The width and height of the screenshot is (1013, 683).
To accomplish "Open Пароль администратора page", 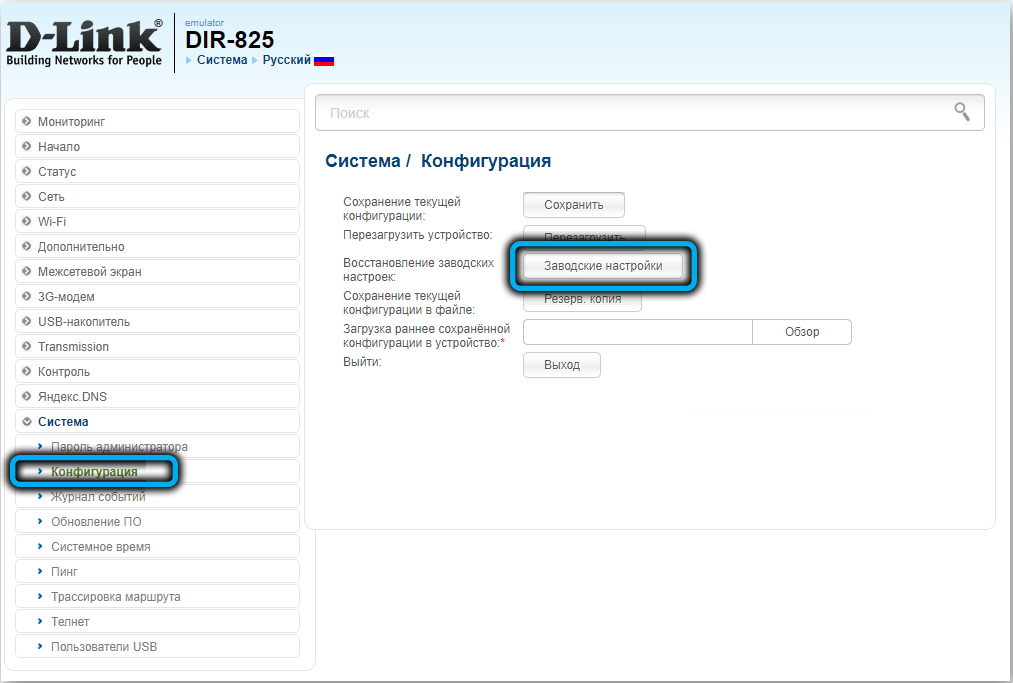I will pos(119,447).
